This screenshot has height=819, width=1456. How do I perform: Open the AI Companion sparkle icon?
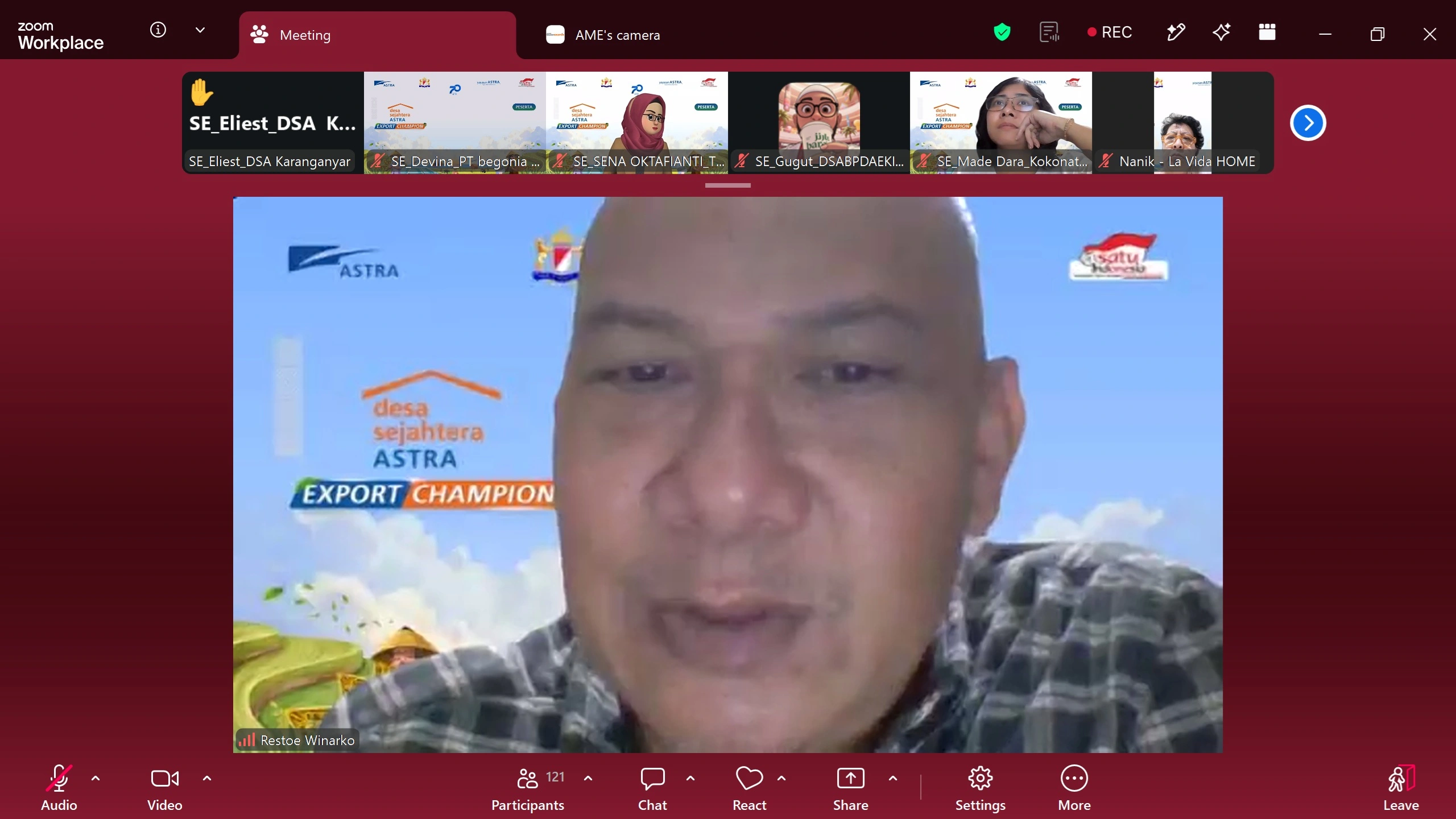pyautogui.click(x=1222, y=32)
